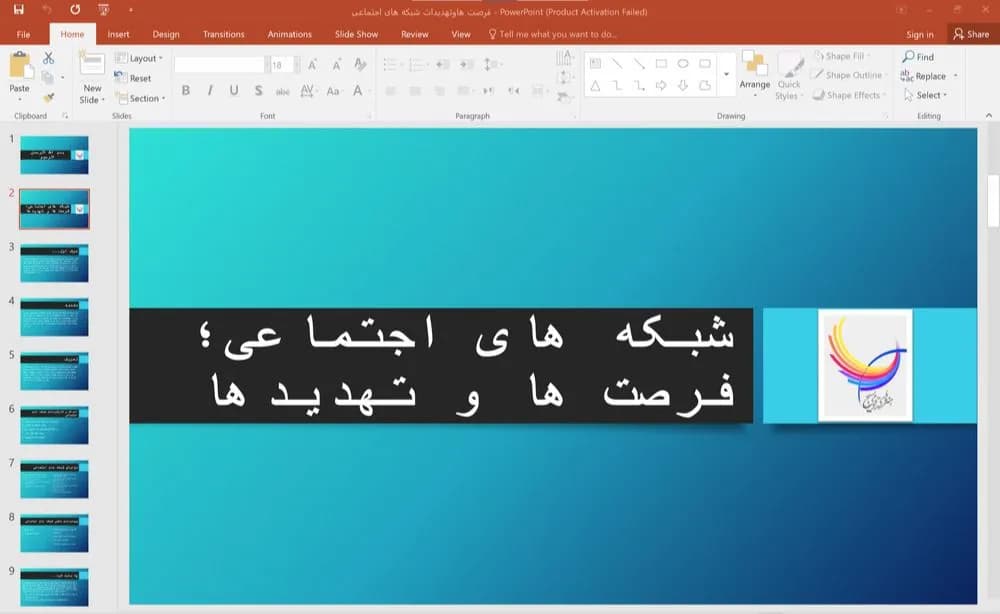The image size is (1000, 614).
Task: Clear all formatting icon
Action: tap(360, 64)
